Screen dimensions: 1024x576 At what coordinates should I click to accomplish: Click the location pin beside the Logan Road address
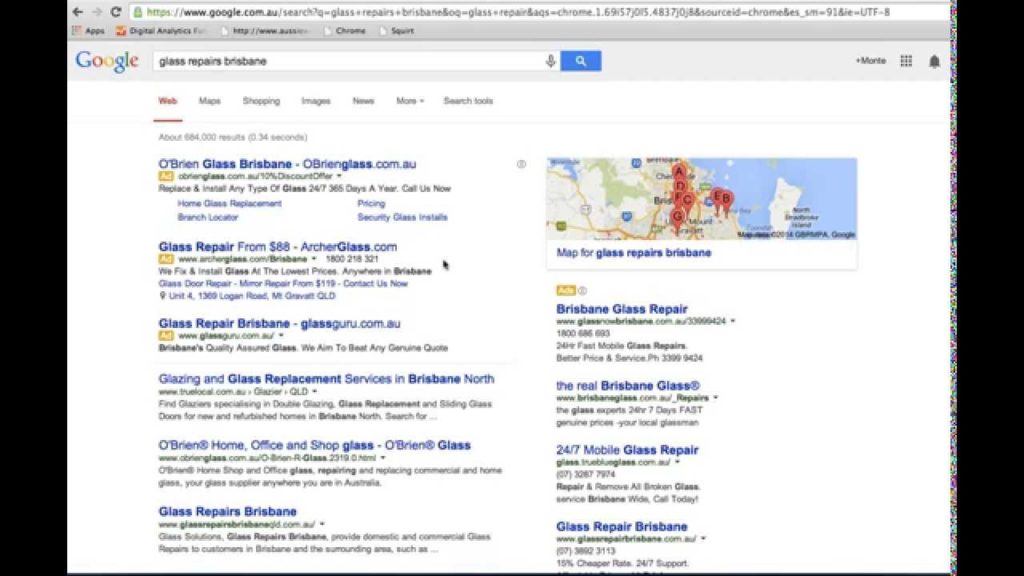[163, 296]
